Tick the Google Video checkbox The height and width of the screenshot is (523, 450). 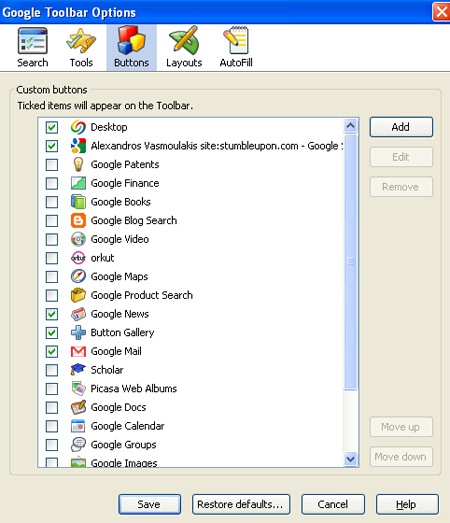click(x=52, y=239)
